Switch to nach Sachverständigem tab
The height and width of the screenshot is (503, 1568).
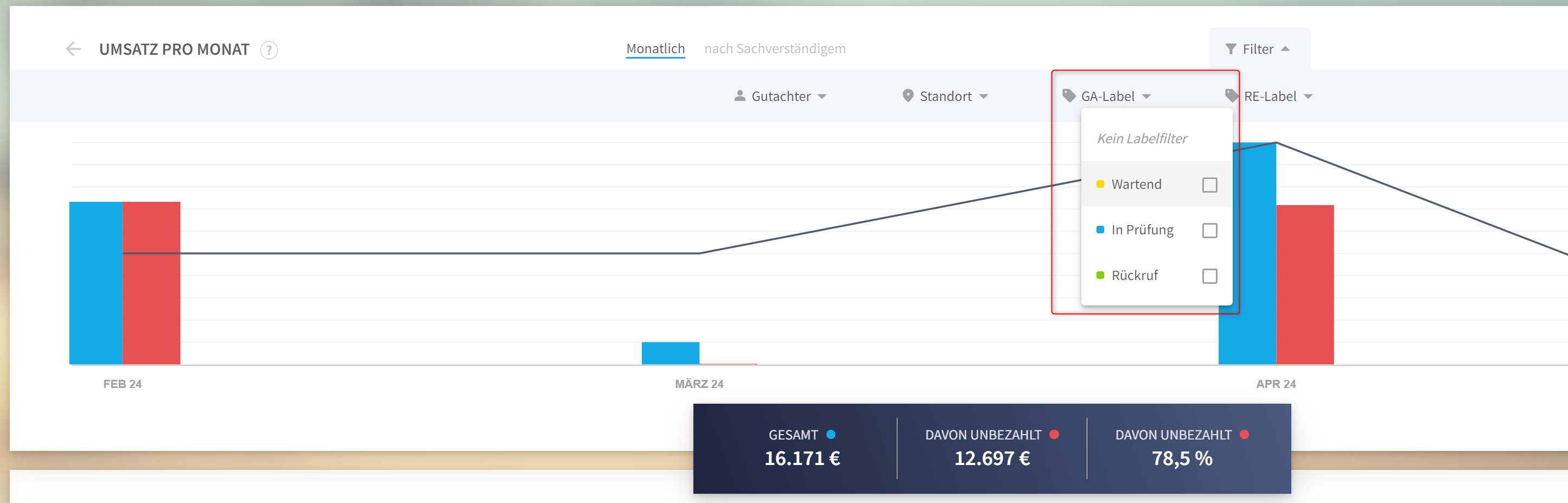coord(775,49)
